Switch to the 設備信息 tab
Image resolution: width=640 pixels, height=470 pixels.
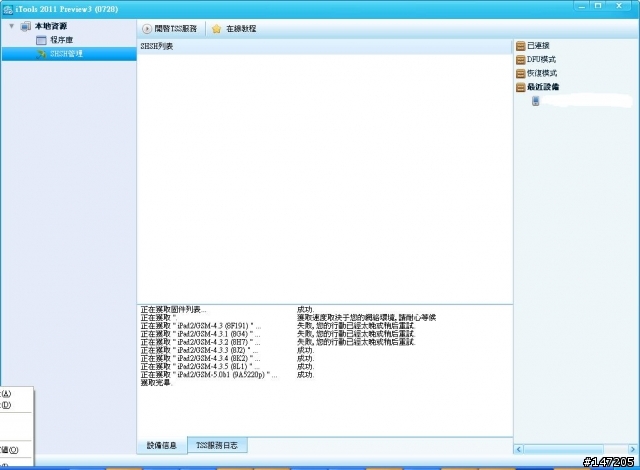162,445
